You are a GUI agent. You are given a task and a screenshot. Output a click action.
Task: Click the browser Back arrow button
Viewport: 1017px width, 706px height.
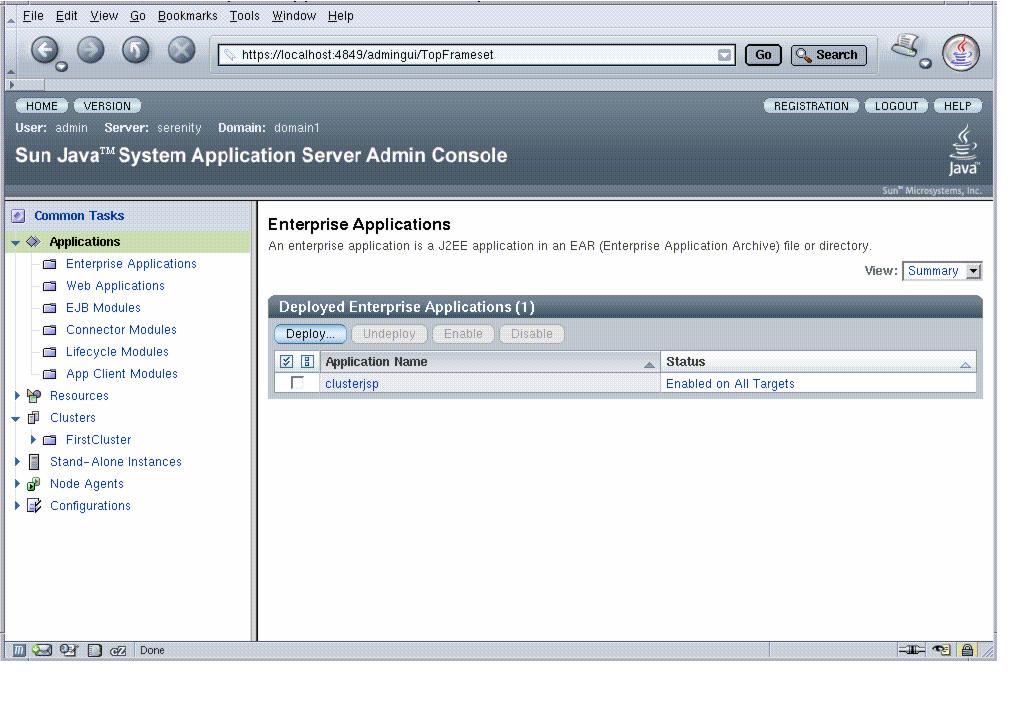pos(45,51)
